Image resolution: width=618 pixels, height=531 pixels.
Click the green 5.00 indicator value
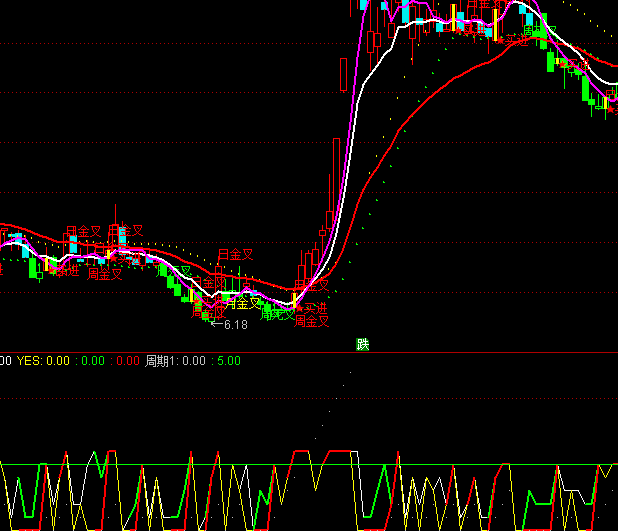pos(228,361)
